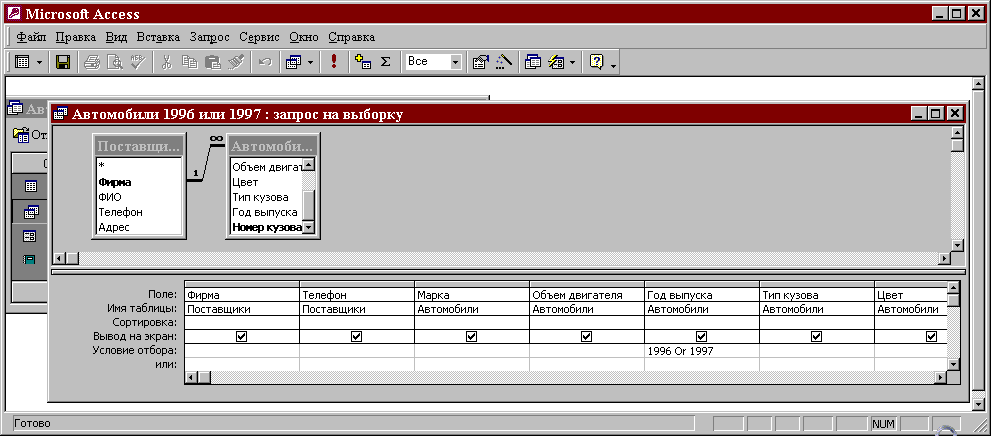Screen dimensions: 991x436
Task: Click the Query Type toolbar icon
Action: click(x=294, y=62)
